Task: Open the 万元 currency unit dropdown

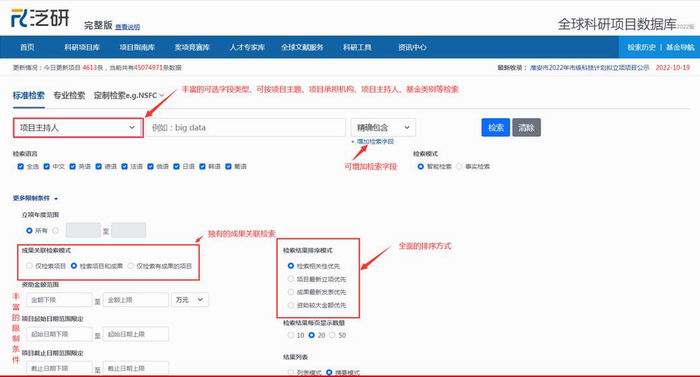Action: [x=189, y=300]
